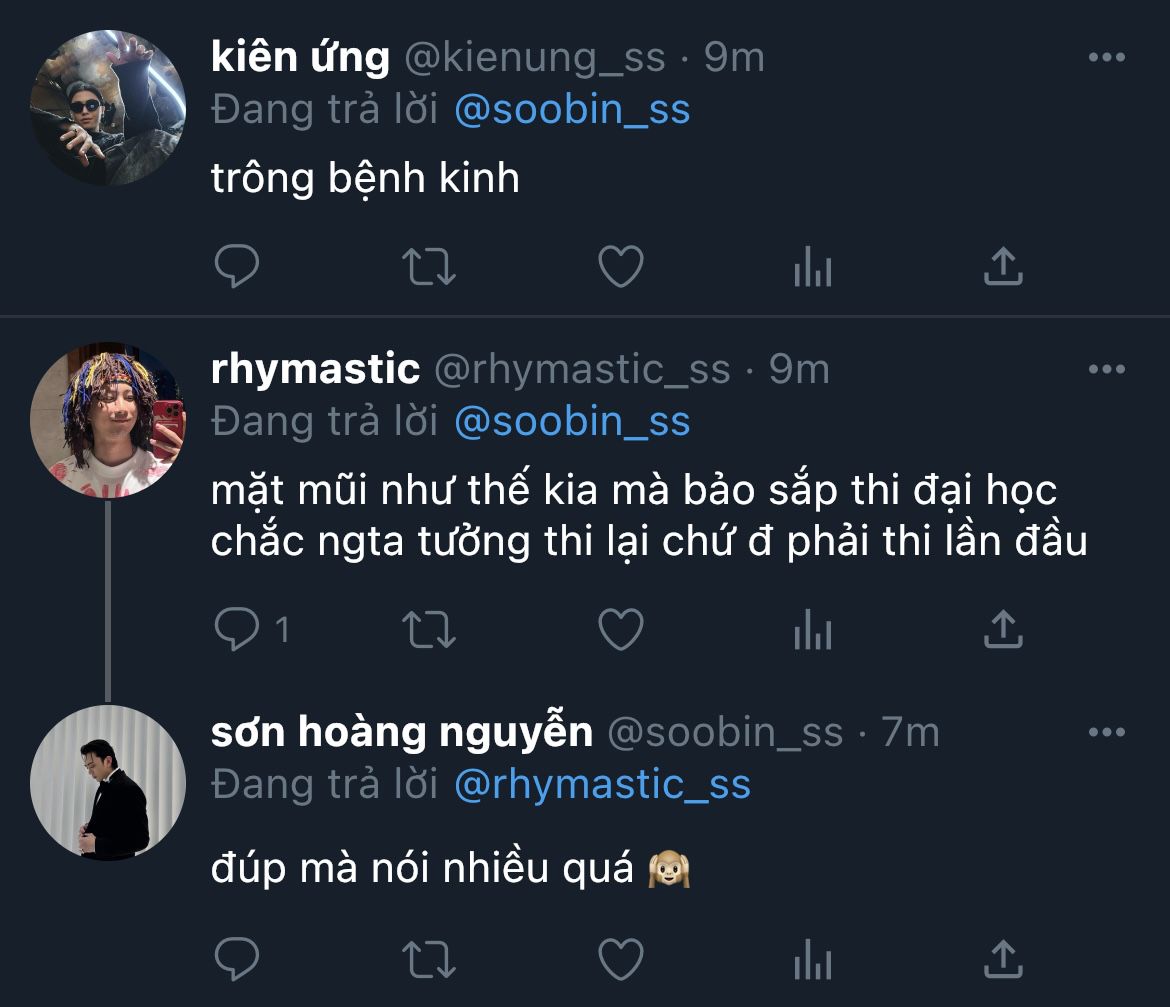Share kiên ứng's tweet
This screenshot has width=1170, height=1007.
coord(1002,266)
